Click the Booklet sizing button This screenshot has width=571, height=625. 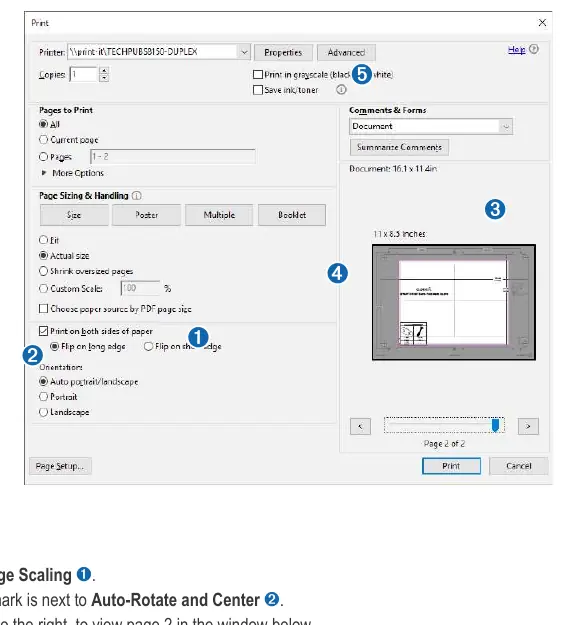click(x=292, y=215)
